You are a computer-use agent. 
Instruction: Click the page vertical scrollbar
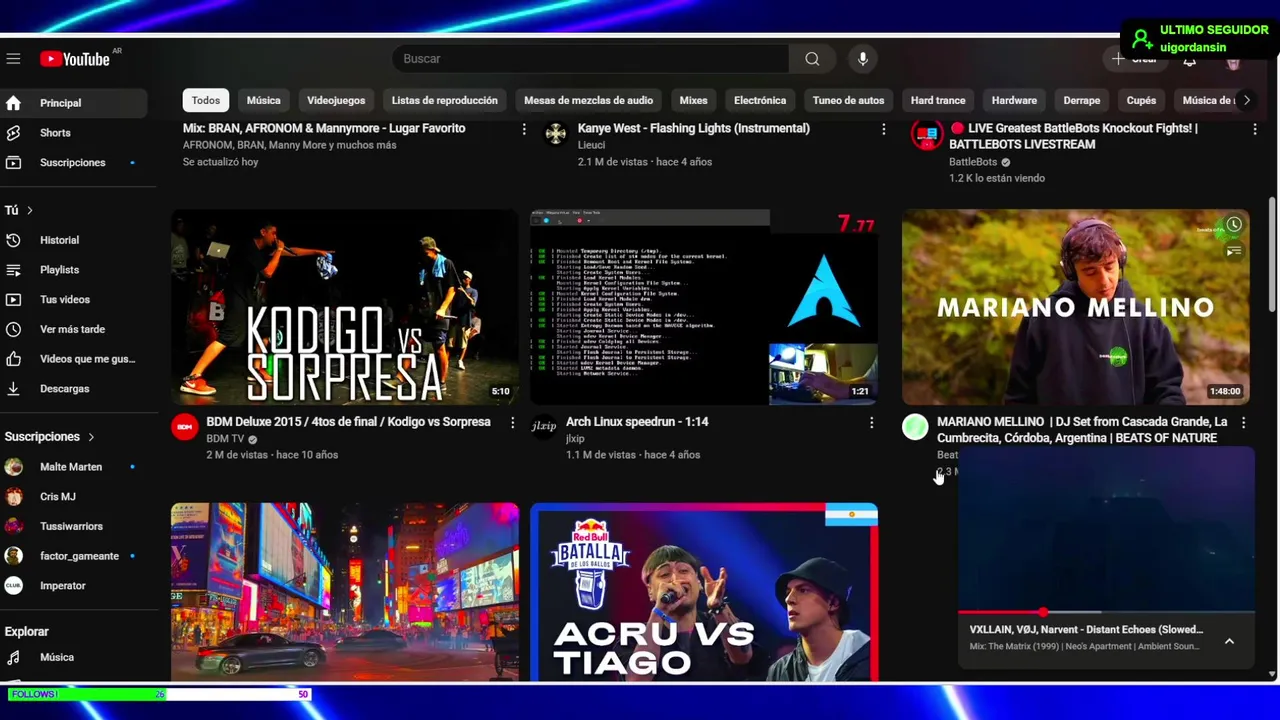[1273, 255]
